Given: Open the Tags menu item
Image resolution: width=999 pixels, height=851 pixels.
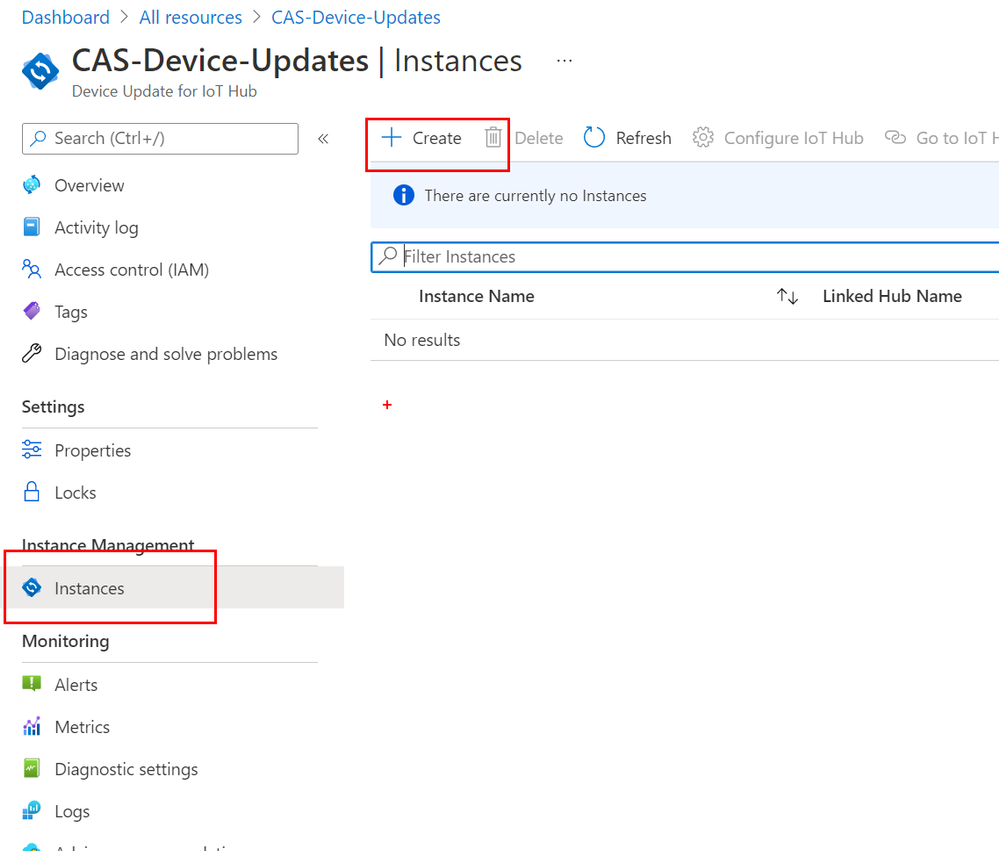Looking at the screenshot, I should point(71,312).
